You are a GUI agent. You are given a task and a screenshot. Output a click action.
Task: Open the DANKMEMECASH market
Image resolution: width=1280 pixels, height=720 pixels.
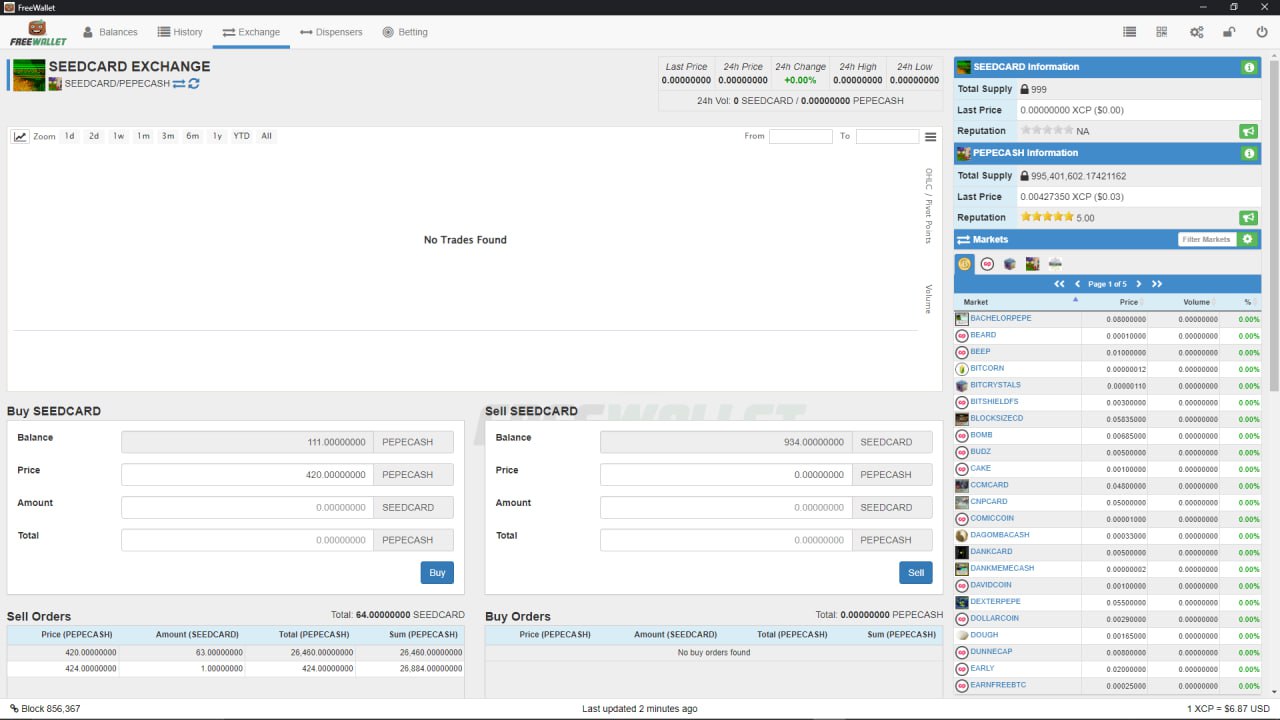[1002, 568]
